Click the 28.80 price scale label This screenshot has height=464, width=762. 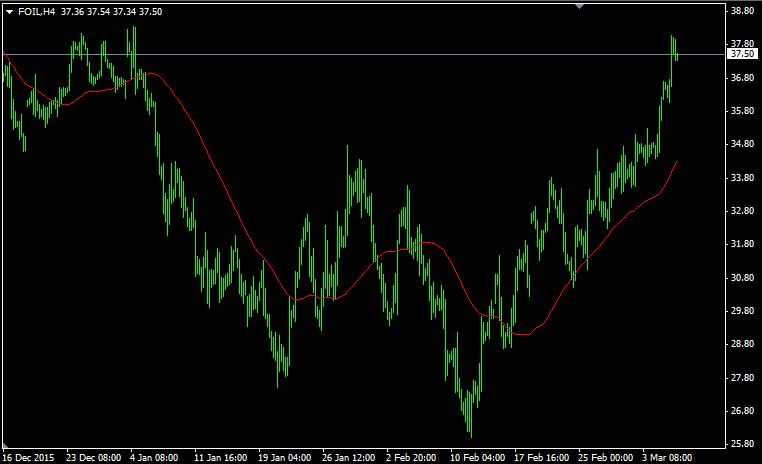(x=742, y=344)
